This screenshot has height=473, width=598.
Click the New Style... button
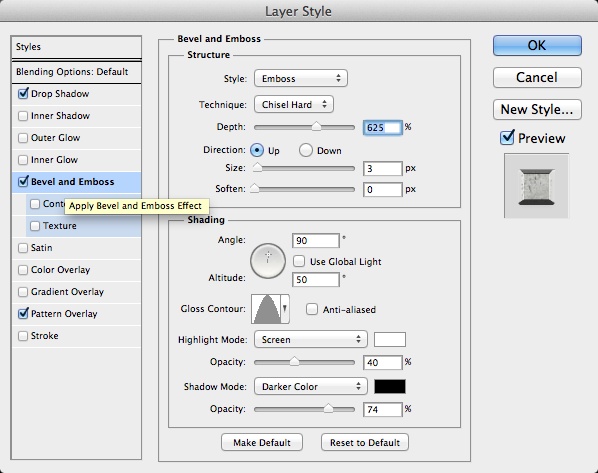tap(537, 109)
